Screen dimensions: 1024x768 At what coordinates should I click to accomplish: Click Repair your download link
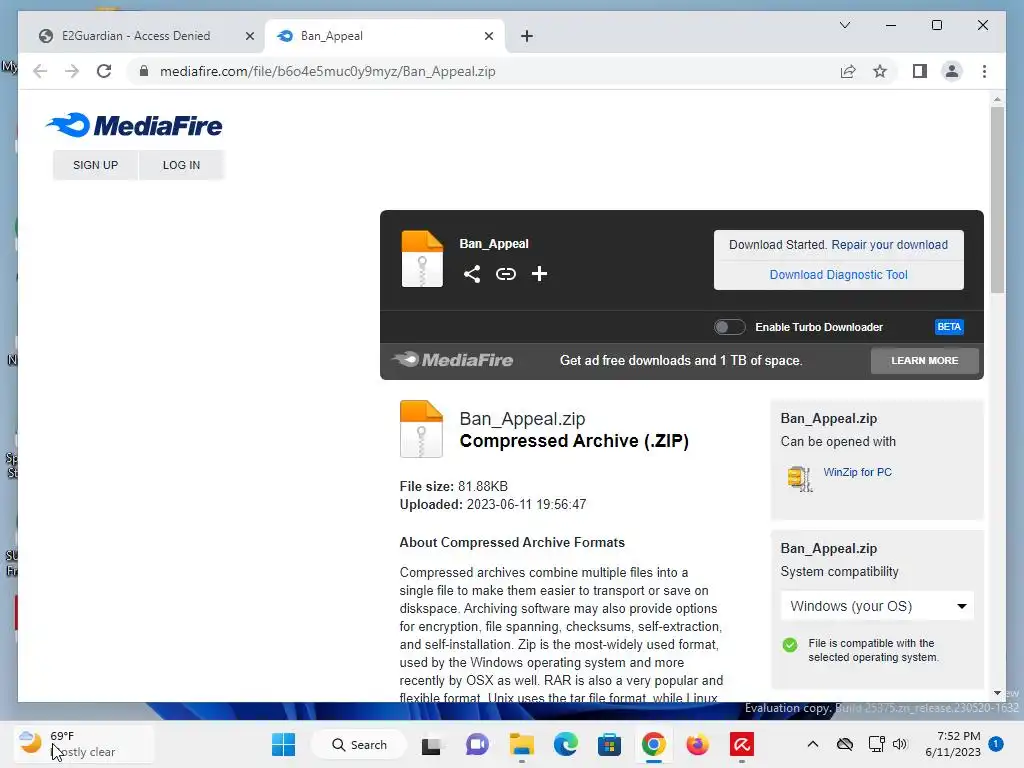(889, 245)
